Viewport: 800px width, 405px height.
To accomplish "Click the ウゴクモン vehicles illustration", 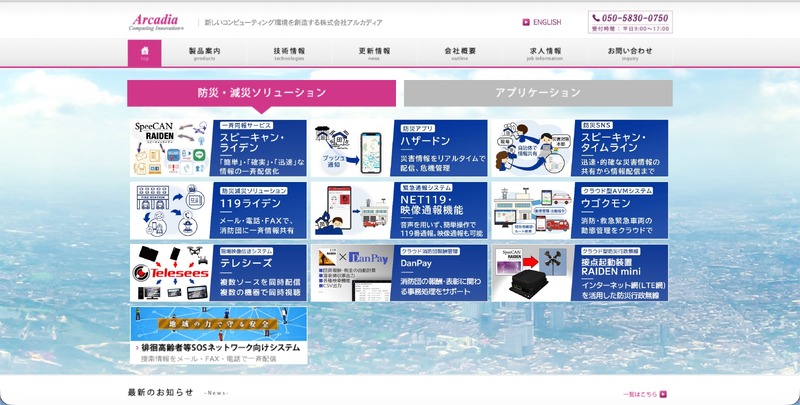I will coord(532,210).
